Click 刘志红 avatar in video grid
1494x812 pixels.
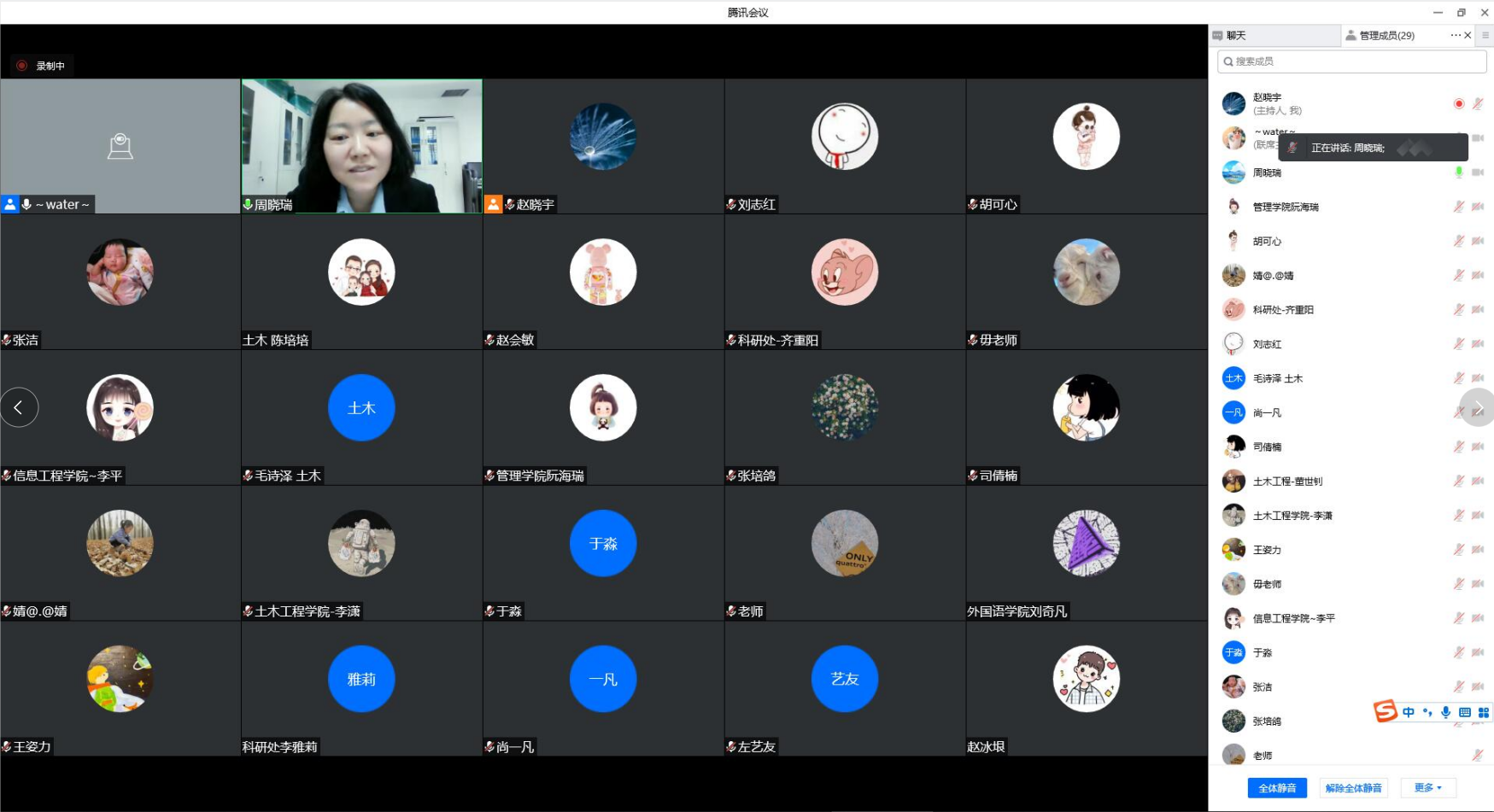(845, 137)
